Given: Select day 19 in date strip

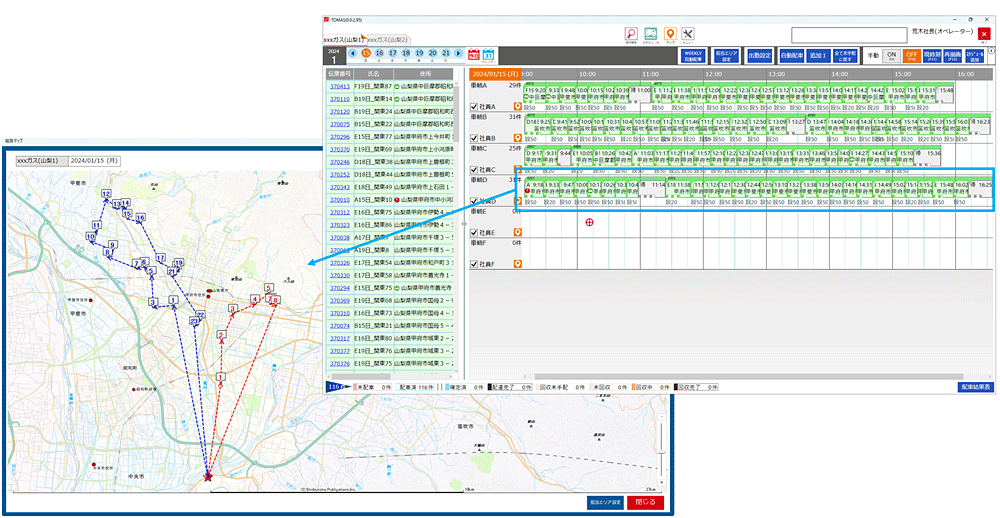Looking at the screenshot, I should pos(420,54).
